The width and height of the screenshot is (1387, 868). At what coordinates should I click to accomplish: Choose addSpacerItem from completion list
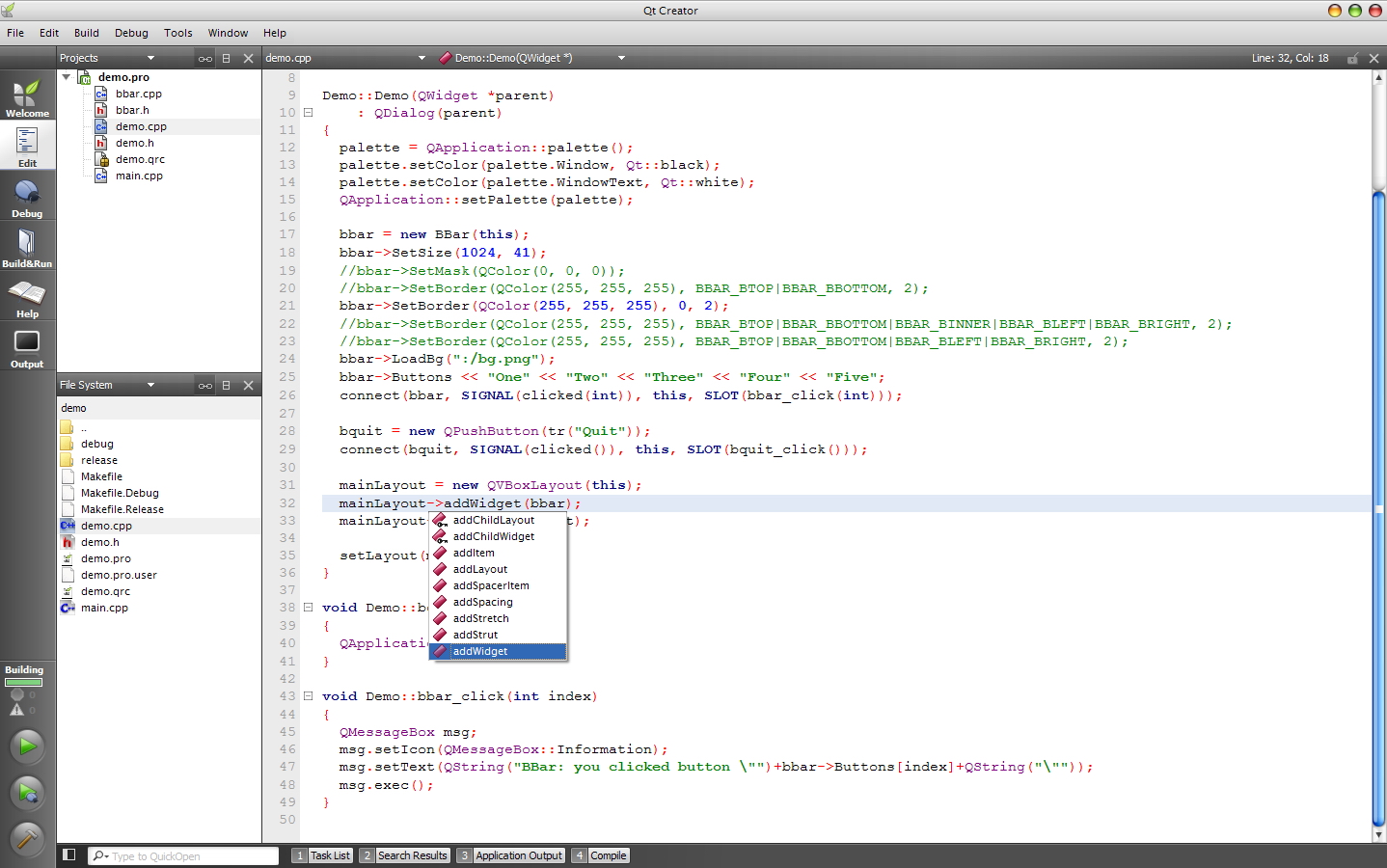[498, 585]
